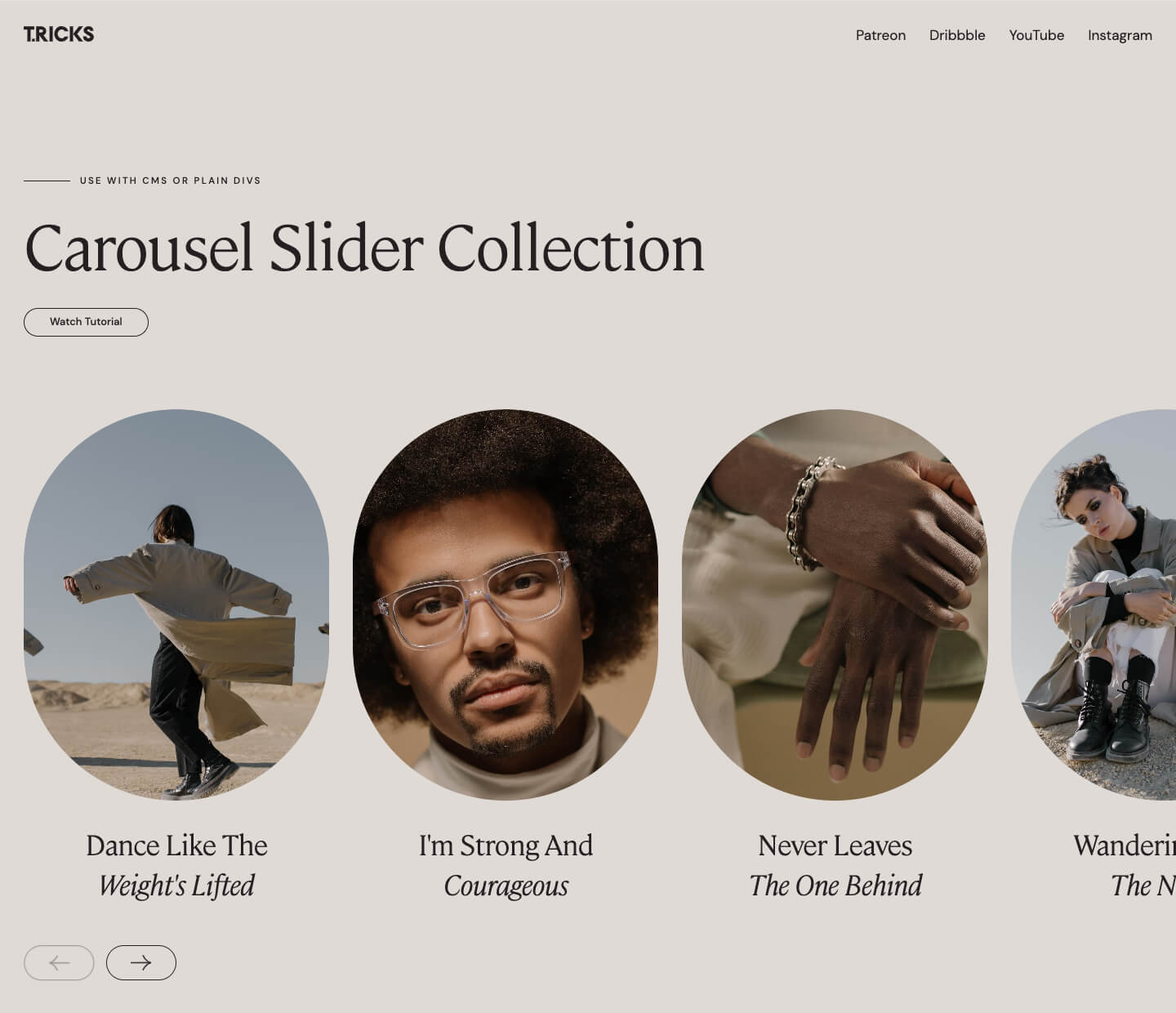Click the Dance Like The slide title
1176x1013 pixels.
point(176,846)
